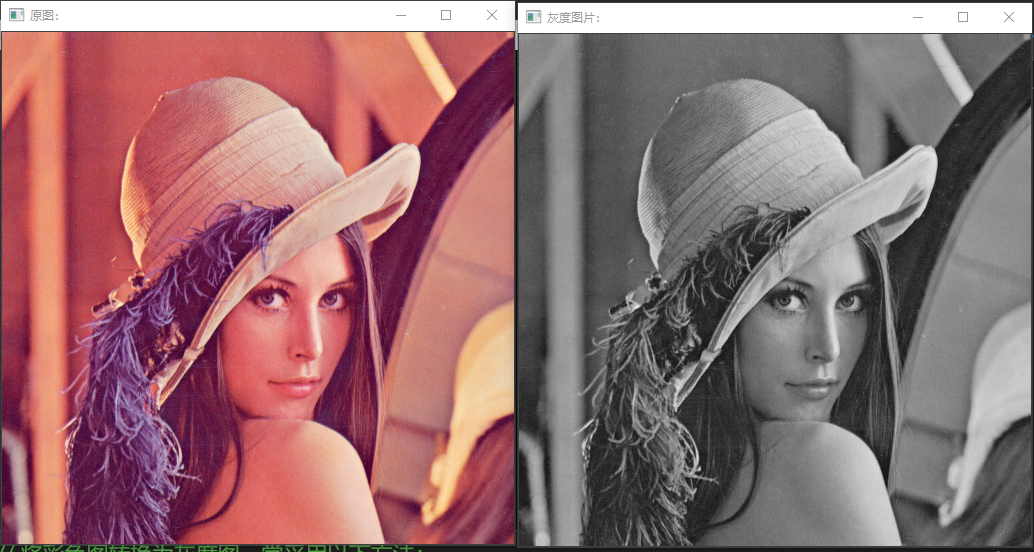Click the 灰度图片 window title text

click(573, 17)
